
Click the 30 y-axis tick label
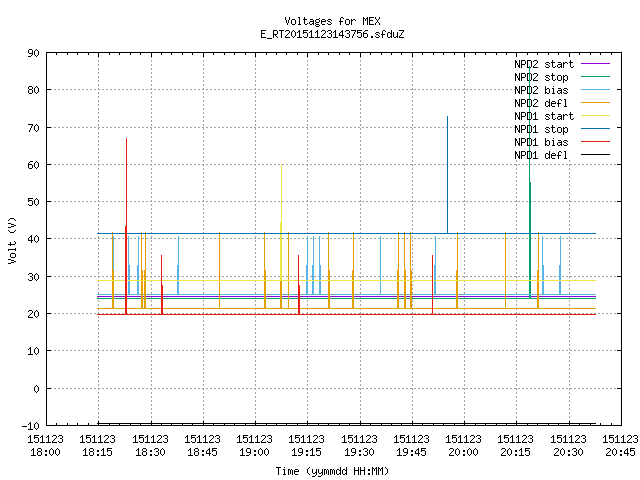tap(33, 277)
